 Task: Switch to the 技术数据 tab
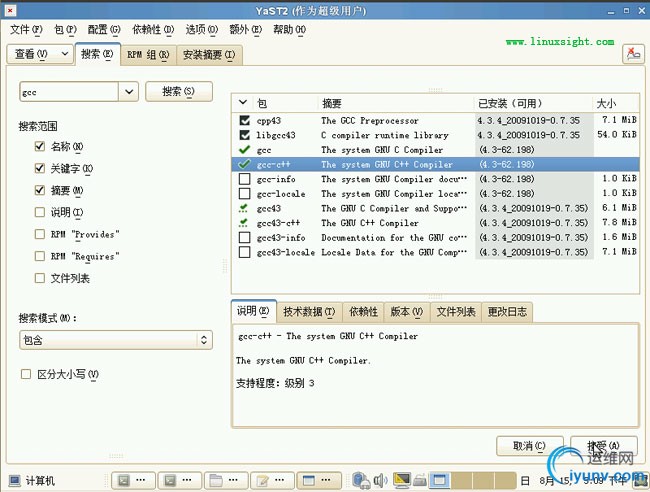point(309,312)
